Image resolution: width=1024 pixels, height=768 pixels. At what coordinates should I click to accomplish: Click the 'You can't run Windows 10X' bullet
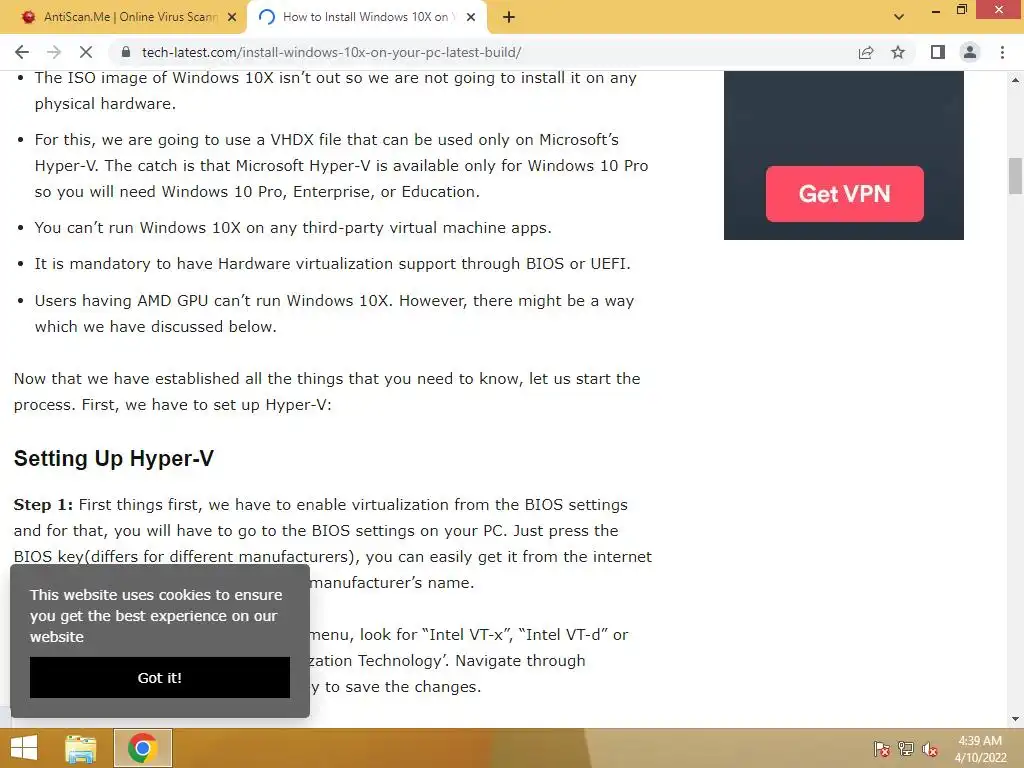tap(293, 228)
